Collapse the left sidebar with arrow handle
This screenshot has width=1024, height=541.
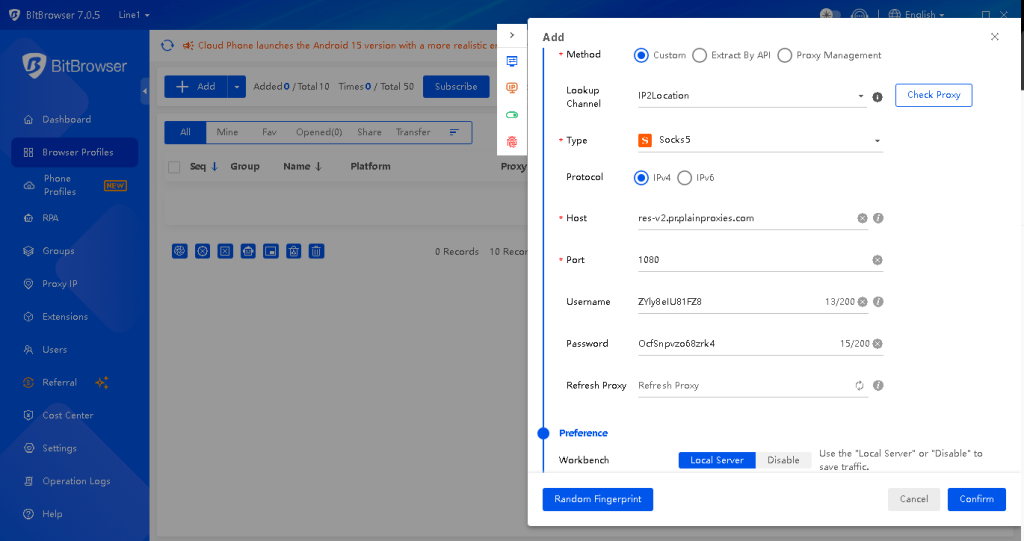pos(145,91)
